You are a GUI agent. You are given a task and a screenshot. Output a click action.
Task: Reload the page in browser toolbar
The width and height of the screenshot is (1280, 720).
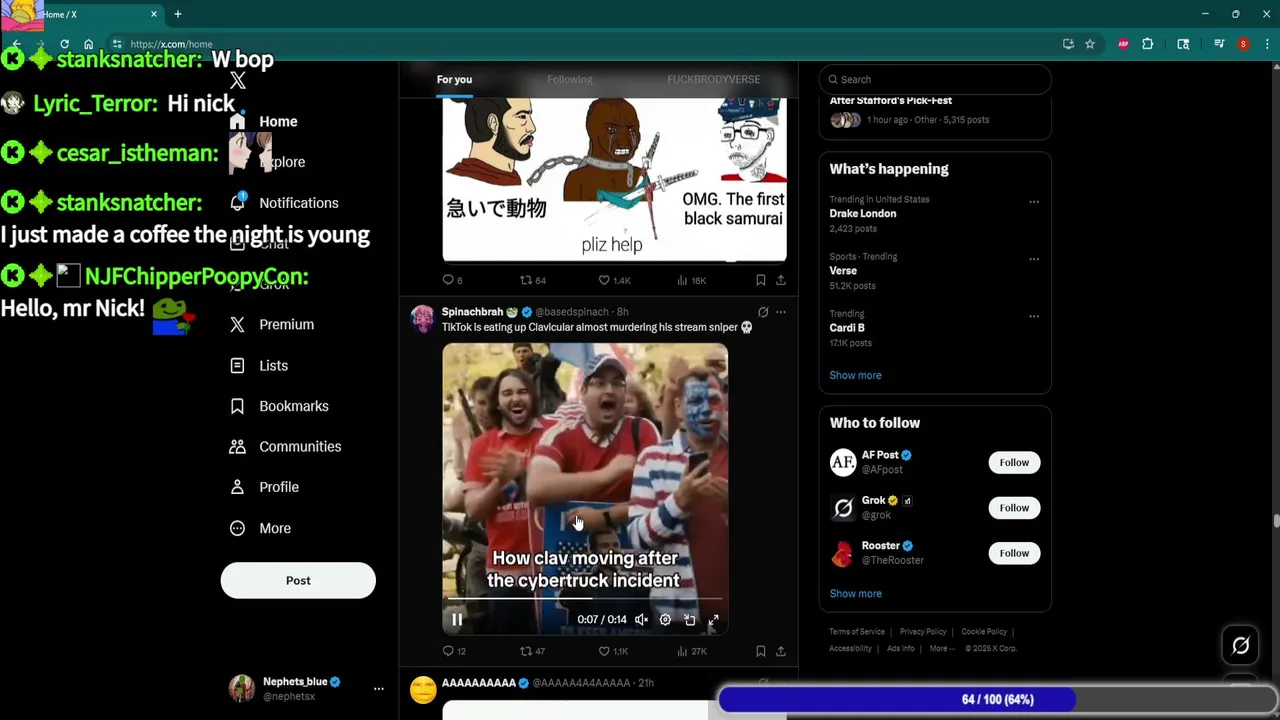[x=64, y=44]
